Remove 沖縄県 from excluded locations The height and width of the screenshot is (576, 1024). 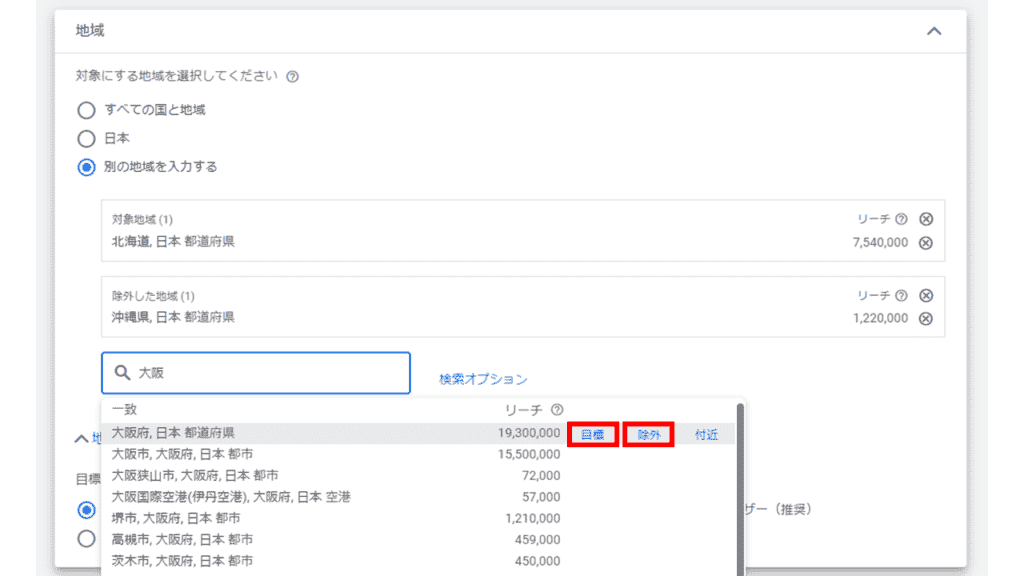click(x=926, y=318)
